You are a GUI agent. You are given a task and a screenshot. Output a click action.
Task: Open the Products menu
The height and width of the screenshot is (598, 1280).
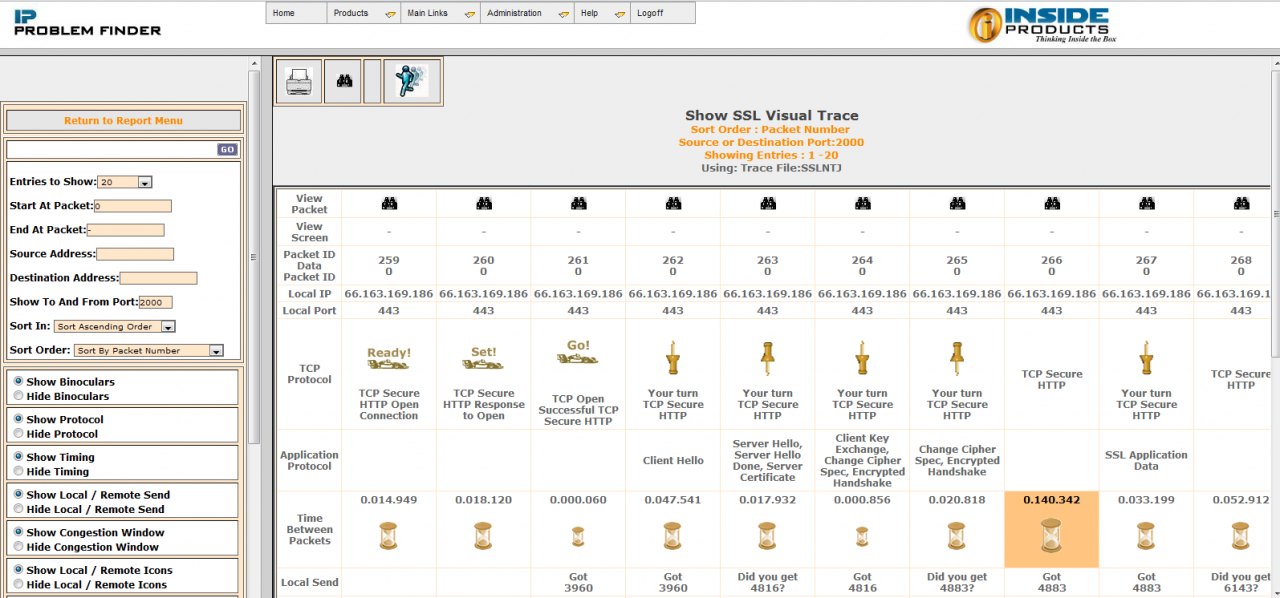click(x=363, y=13)
